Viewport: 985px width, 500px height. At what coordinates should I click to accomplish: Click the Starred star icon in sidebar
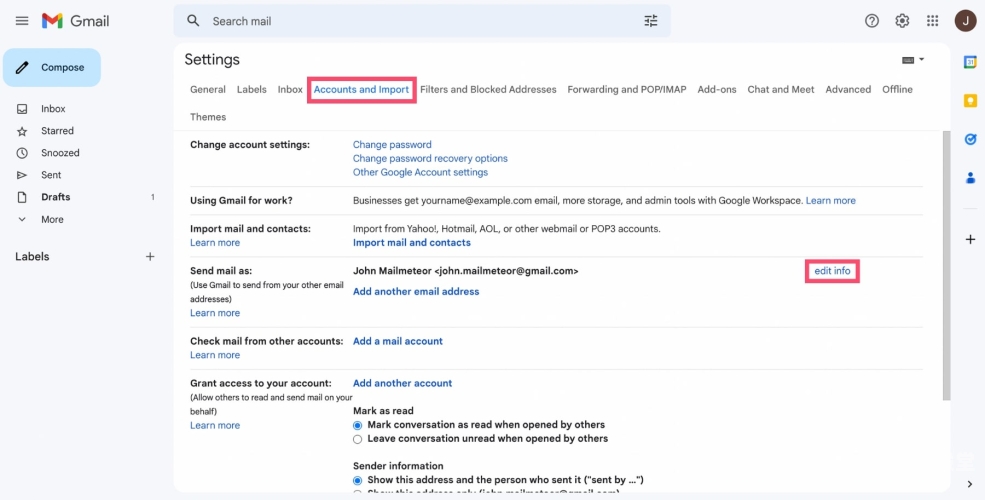click(22, 131)
